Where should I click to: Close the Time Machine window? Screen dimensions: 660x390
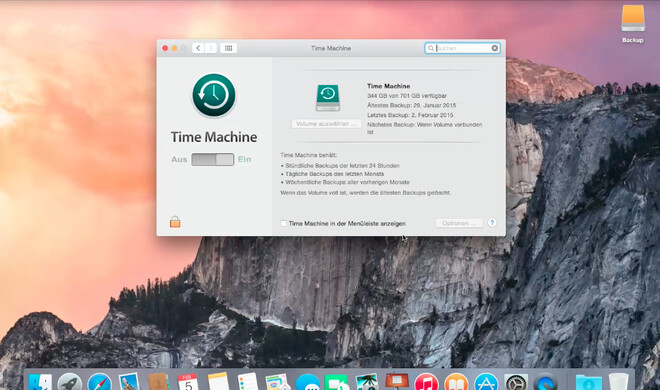(x=165, y=48)
